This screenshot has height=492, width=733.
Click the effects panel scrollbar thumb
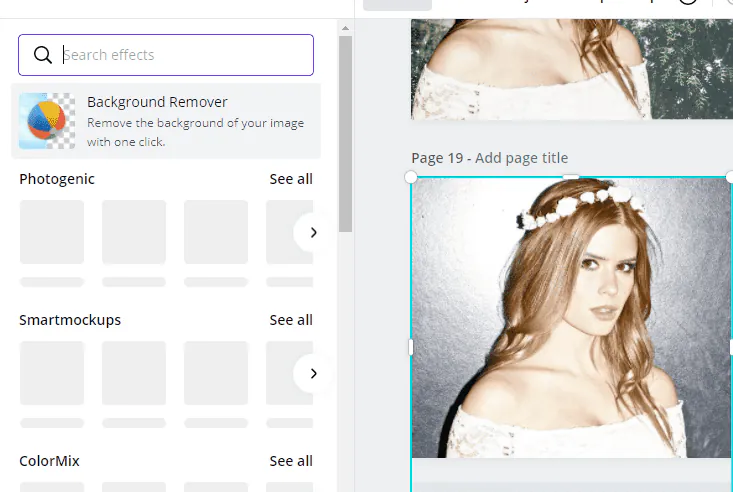(x=345, y=134)
